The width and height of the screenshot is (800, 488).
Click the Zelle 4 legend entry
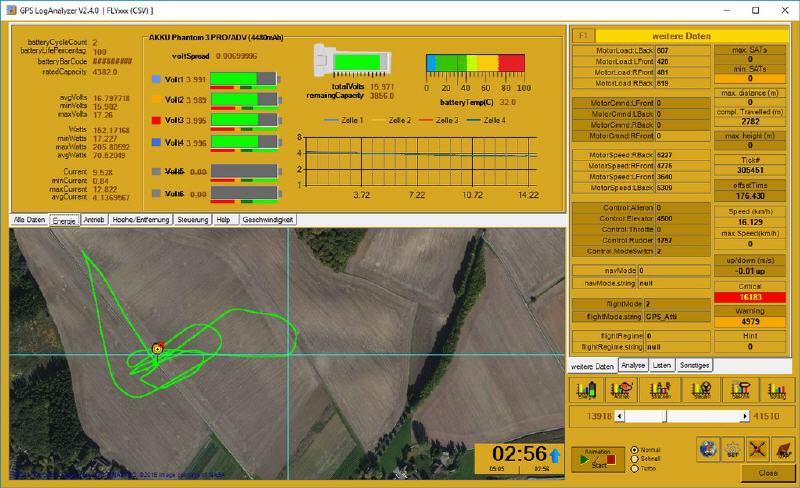(x=486, y=120)
